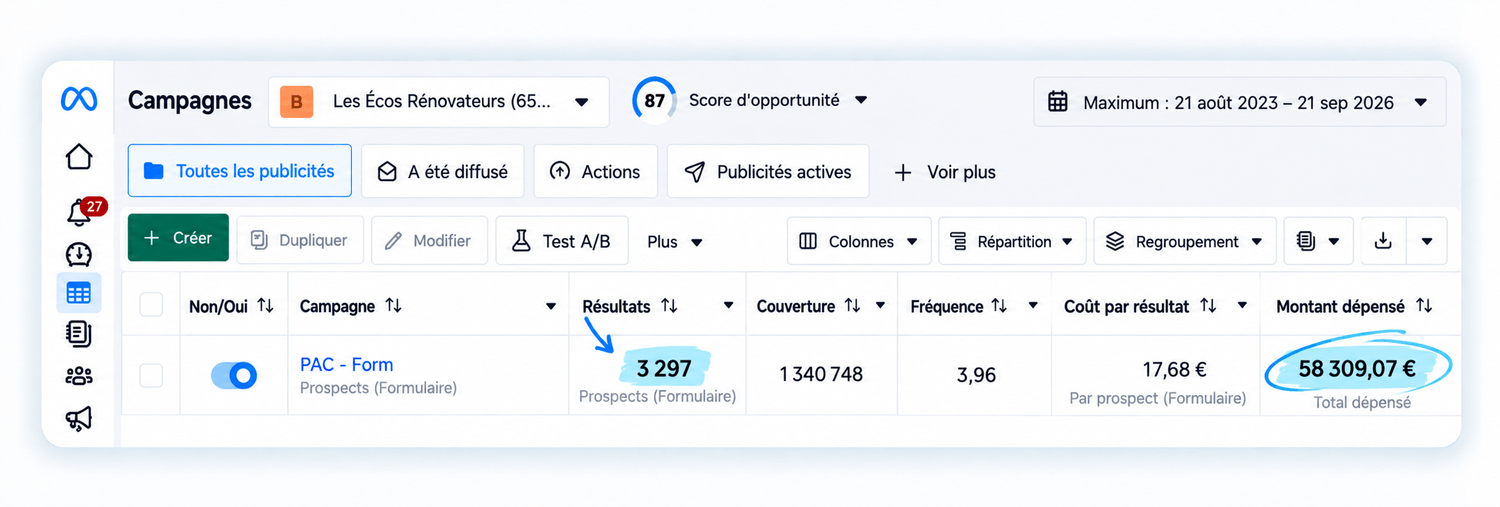Click the export download icon
Viewport: 1500px width, 507px height.
pyautogui.click(x=1383, y=241)
